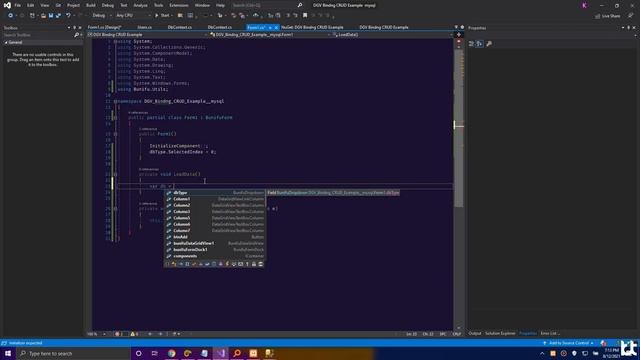The image size is (640, 360).
Task: Open the Help menu
Action: click(220, 5)
